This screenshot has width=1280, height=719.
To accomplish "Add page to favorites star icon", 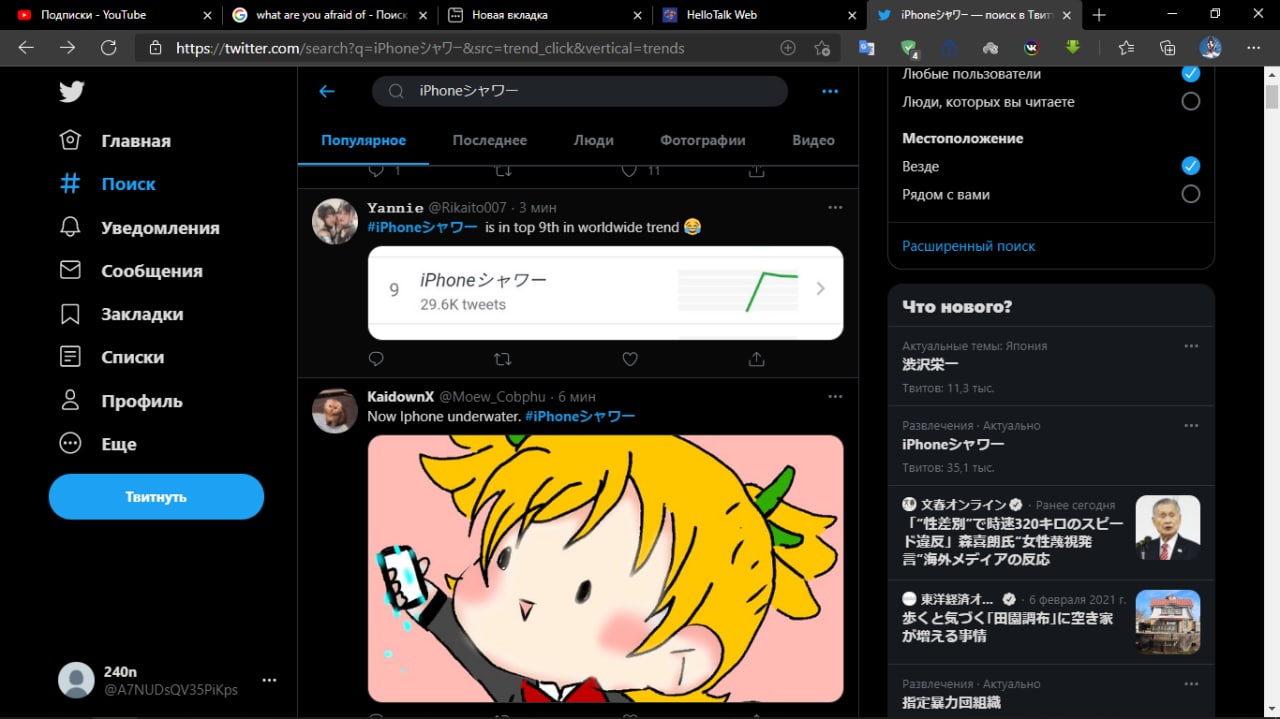I will 822,48.
